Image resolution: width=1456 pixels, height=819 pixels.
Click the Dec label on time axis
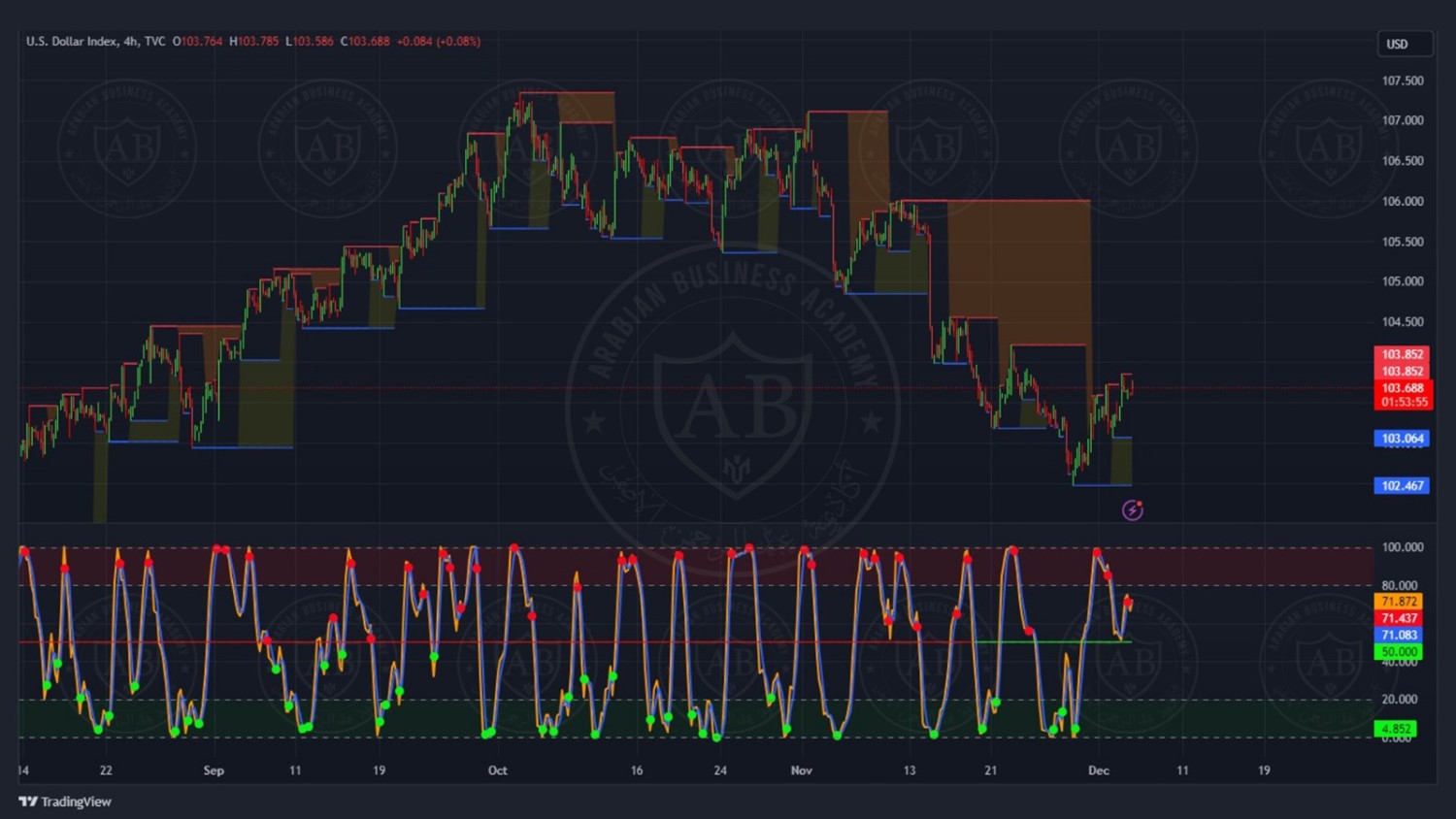[1098, 770]
